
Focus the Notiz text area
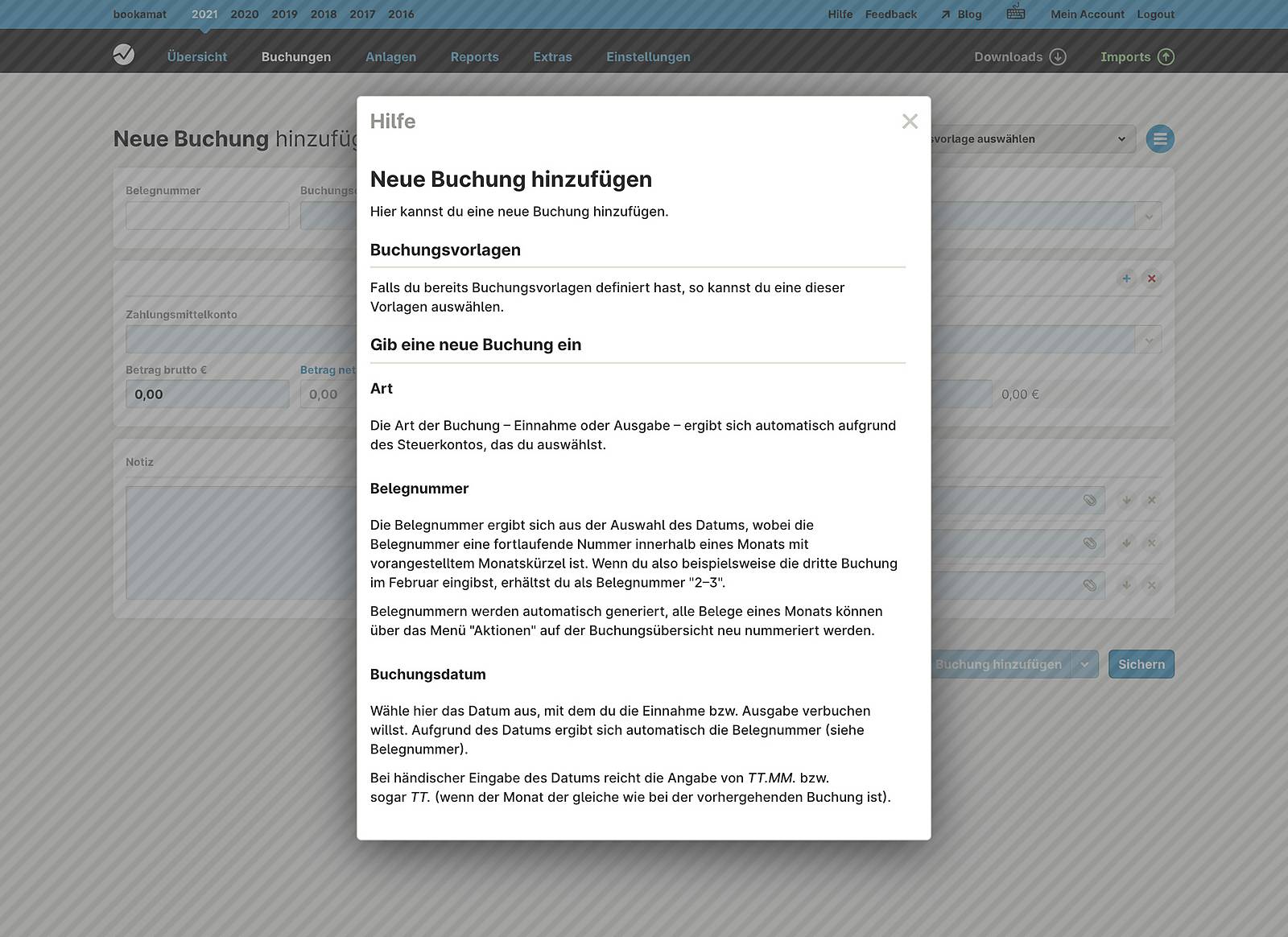242,543
